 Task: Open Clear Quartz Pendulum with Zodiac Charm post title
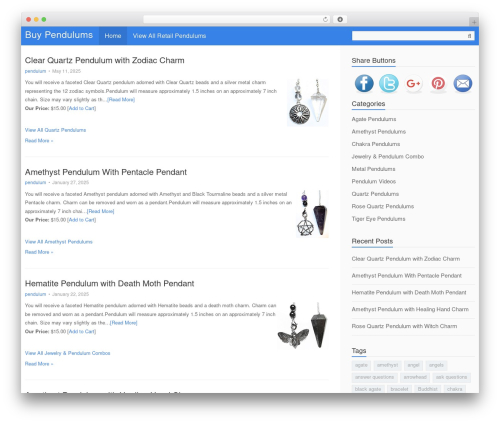pyautogui.click(x=105, y=60)
